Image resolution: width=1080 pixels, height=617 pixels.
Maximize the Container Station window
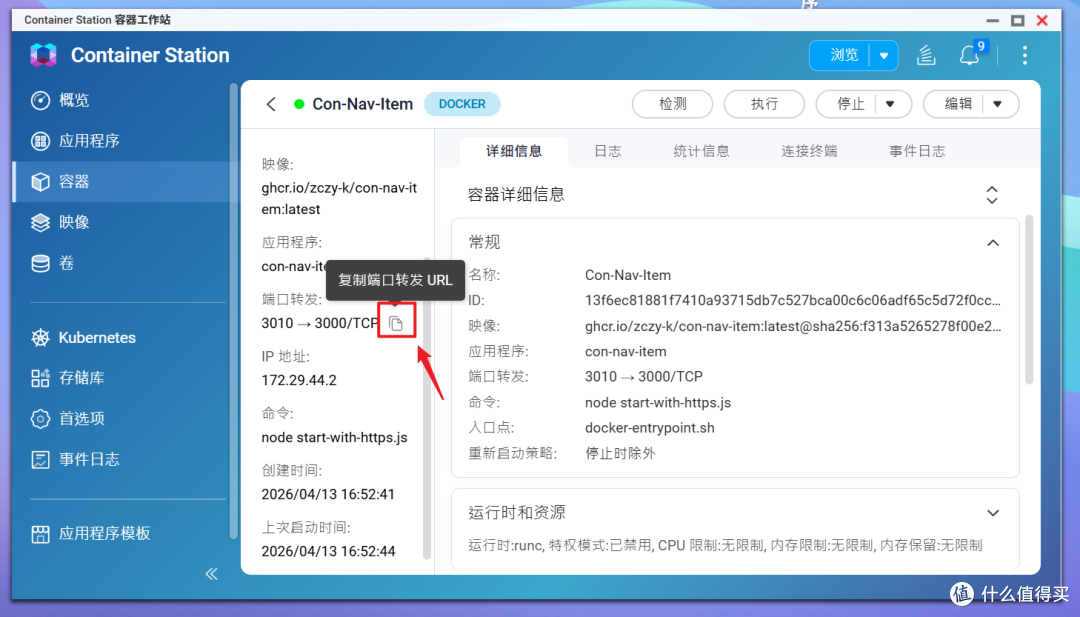tap(1017, 21)
